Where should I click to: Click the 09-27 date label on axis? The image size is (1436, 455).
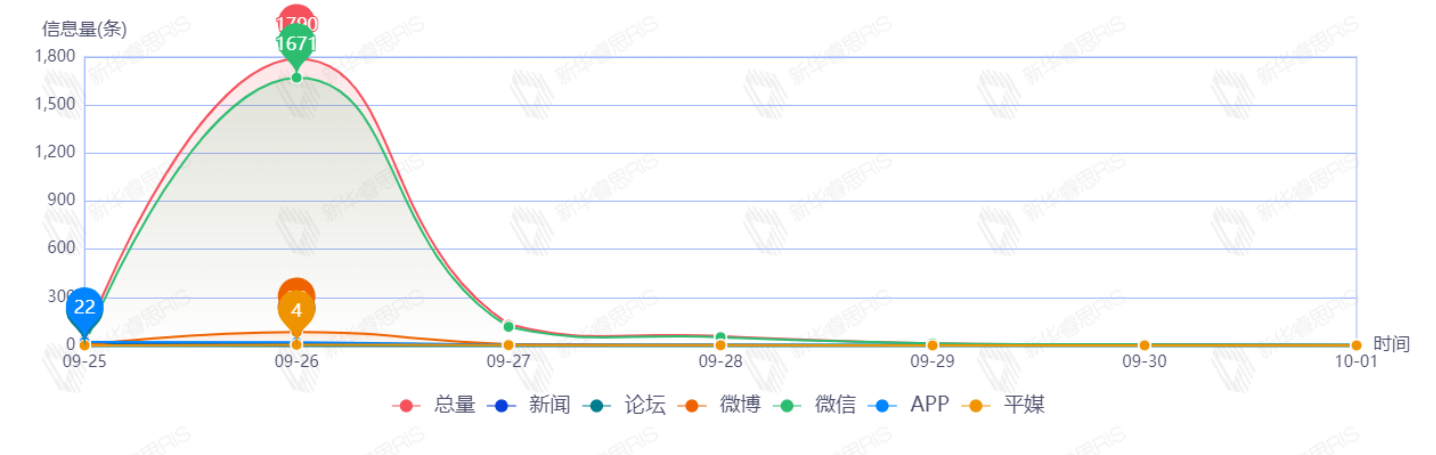point(508,362)
